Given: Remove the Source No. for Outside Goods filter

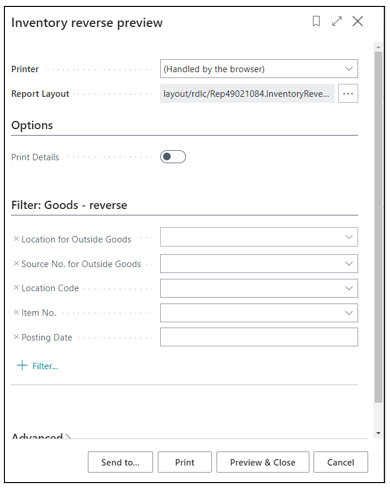Looking at the screenshot, I should [x=16, y=263].
